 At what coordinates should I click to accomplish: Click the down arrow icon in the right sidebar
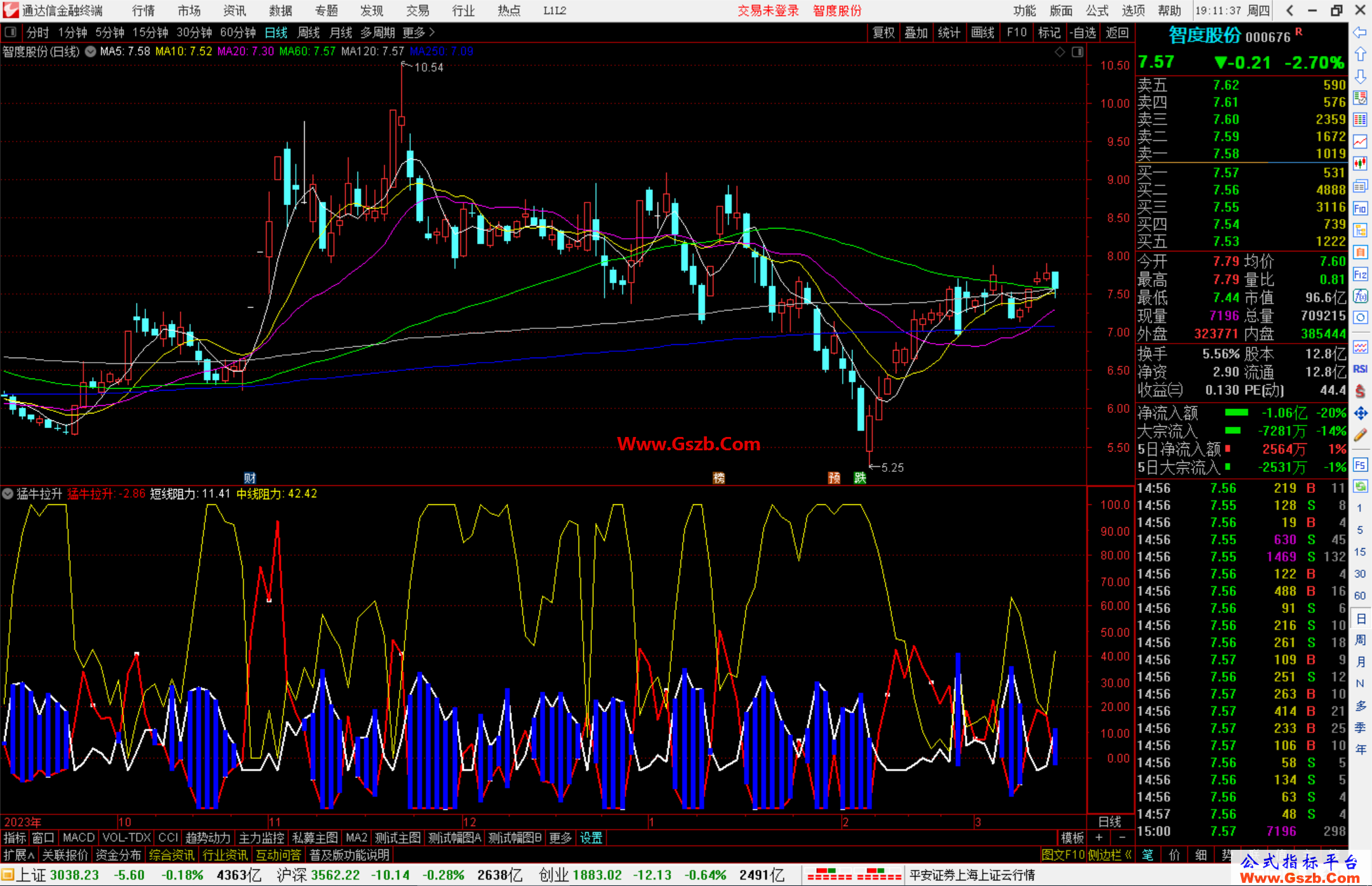tap(1360, 76)
